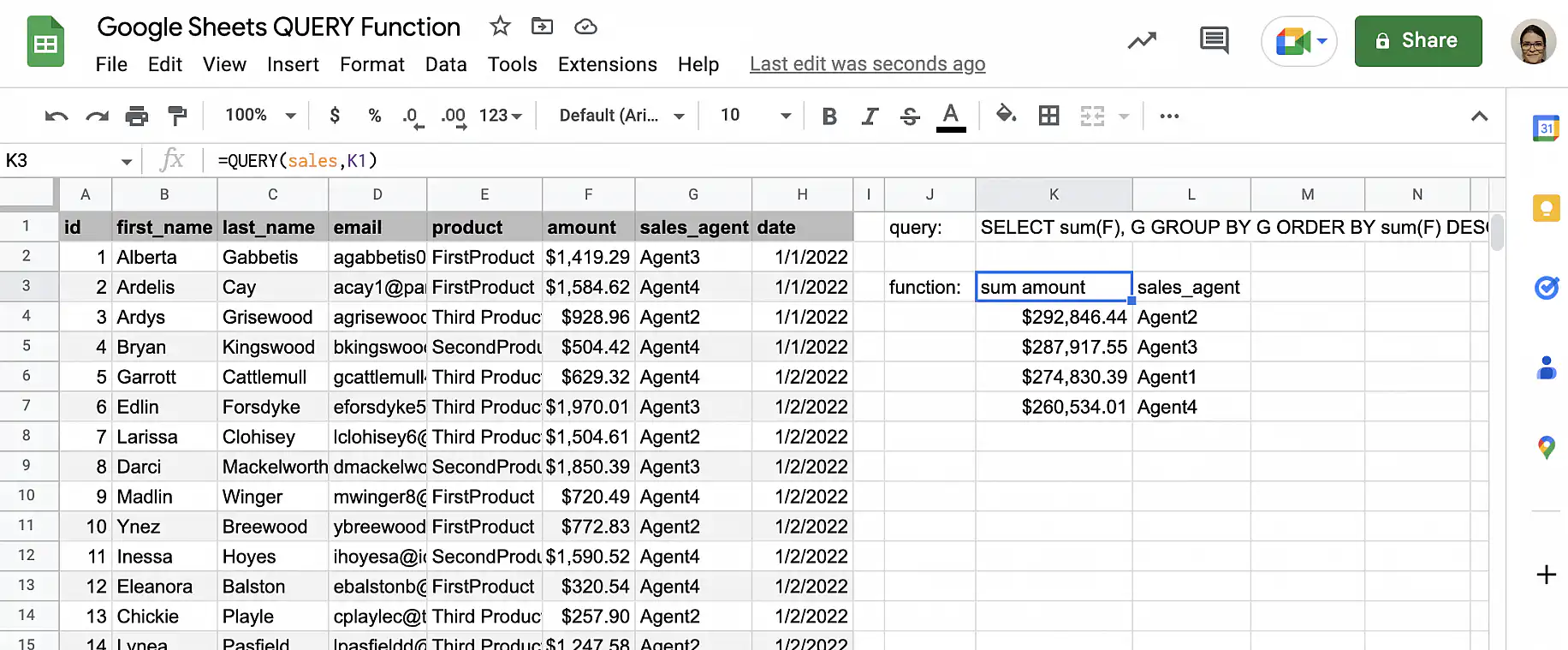The height and width of the screenshot is (650, 1568).
Task: Click the Move to folder icon
Action: click(542, 27)
